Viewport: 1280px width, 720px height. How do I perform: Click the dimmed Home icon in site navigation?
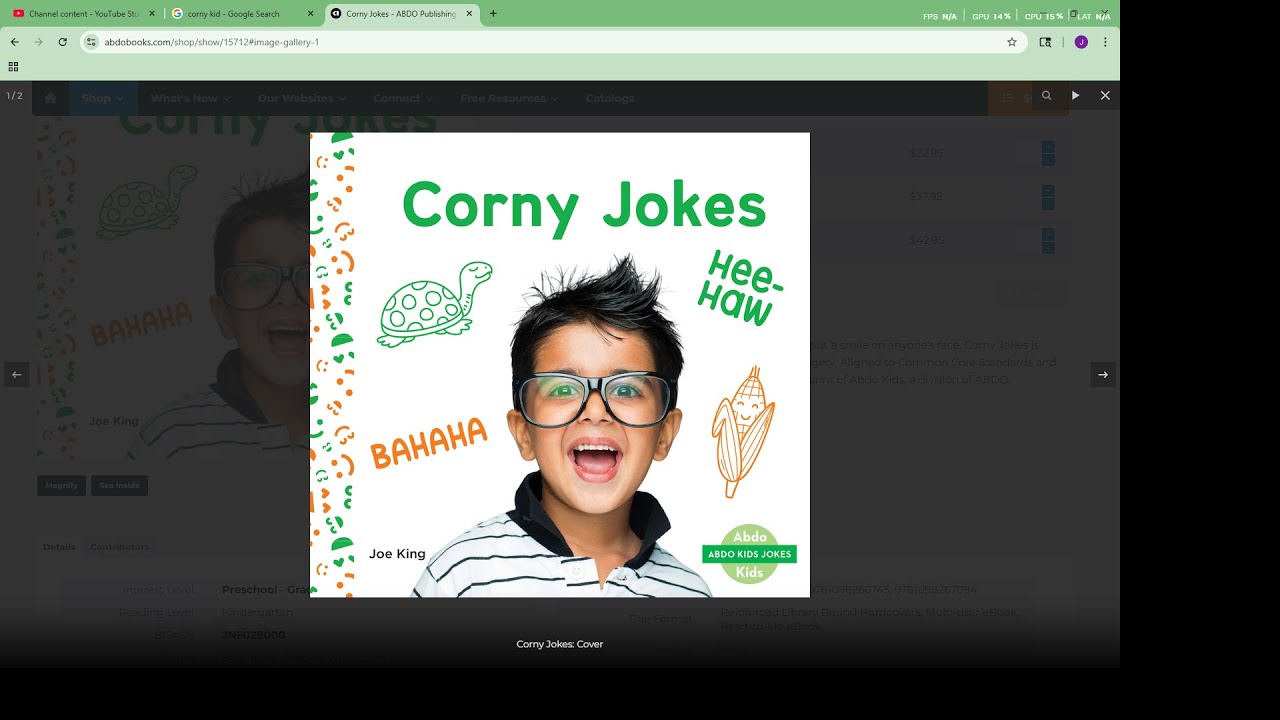(51, 98)
